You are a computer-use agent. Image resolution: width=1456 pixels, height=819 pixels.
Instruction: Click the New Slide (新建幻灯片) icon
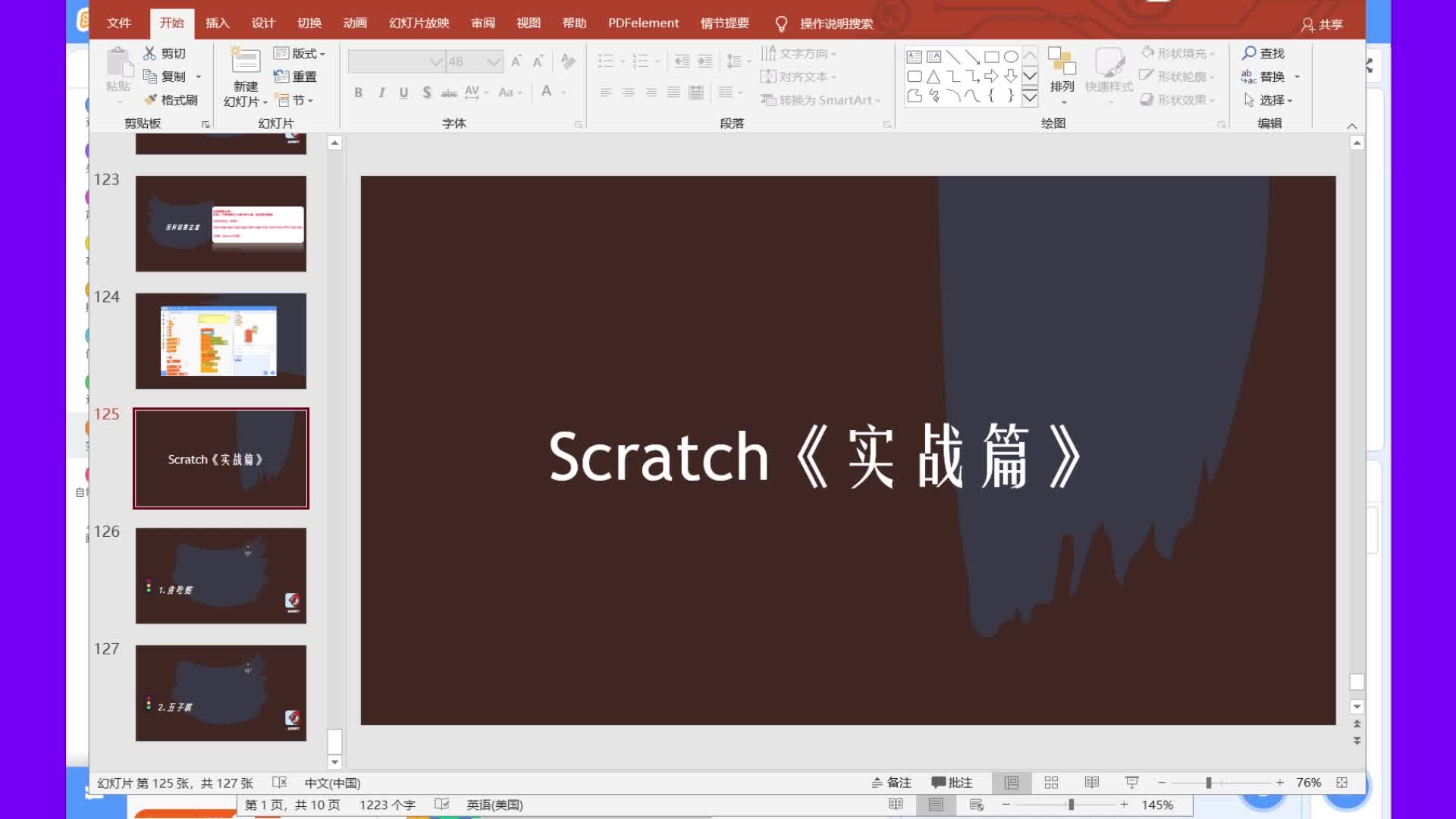click(245, 61)
